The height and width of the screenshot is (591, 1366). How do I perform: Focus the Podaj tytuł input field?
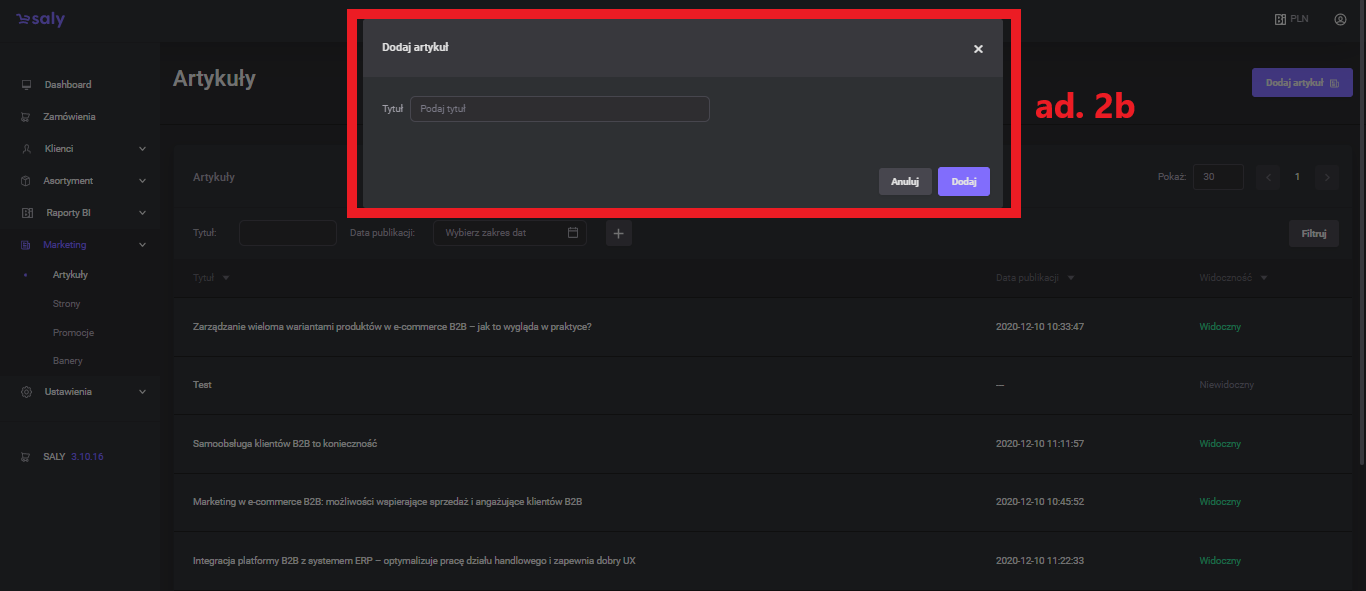click(x=559, y=109)
